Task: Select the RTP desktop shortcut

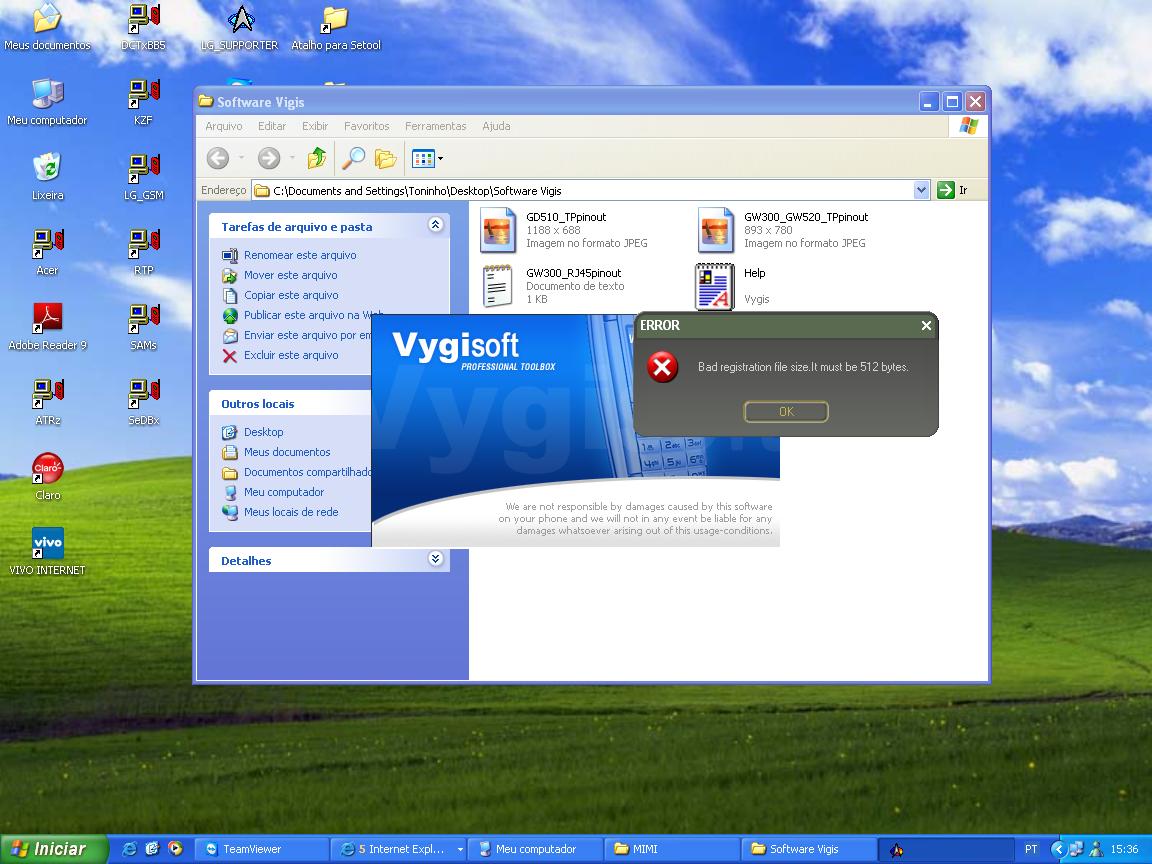Action: point(143,252)
